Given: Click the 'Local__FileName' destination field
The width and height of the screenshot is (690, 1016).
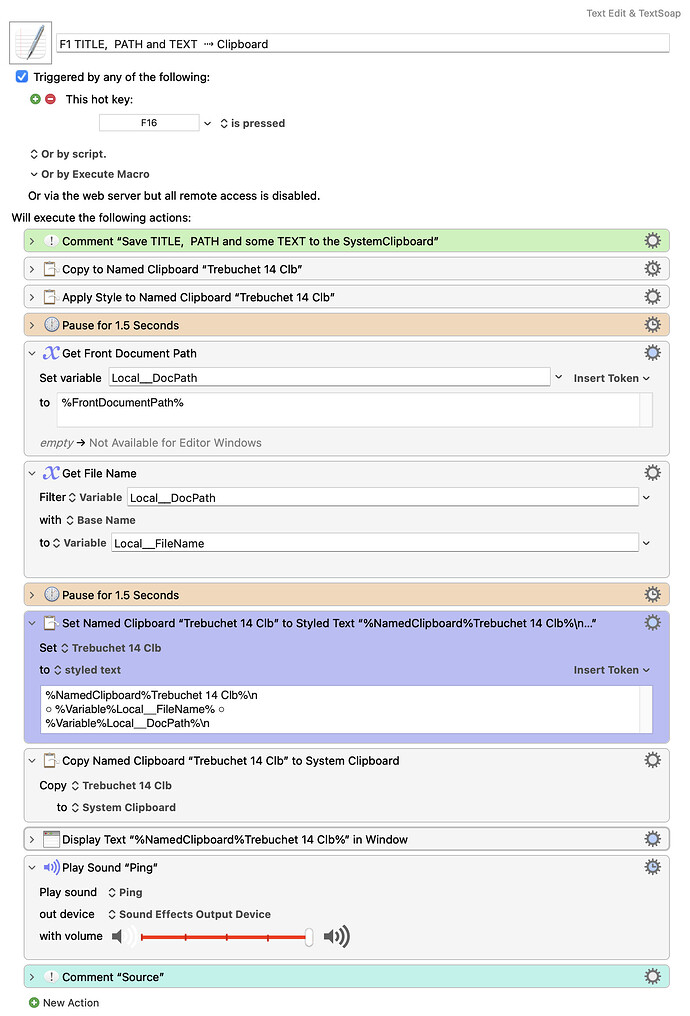Looking at the screenshot, I should (x=375, y=542).
